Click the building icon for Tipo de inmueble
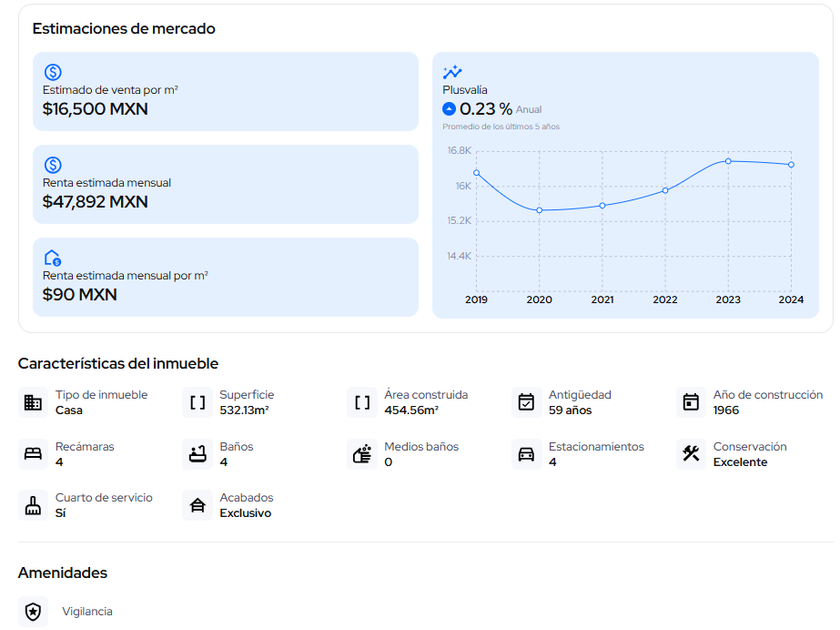Viewport: 840px width, 630px height. click(x=33, y=403)
